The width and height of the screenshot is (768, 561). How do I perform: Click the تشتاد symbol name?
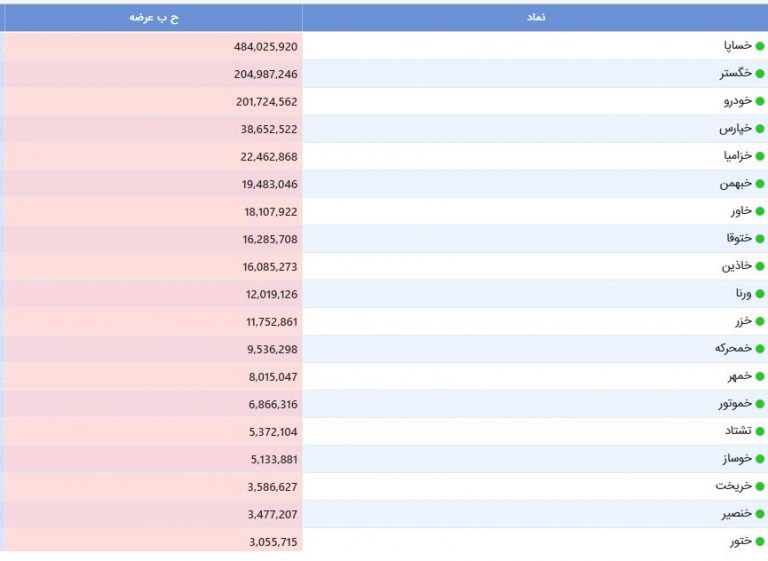738,431
